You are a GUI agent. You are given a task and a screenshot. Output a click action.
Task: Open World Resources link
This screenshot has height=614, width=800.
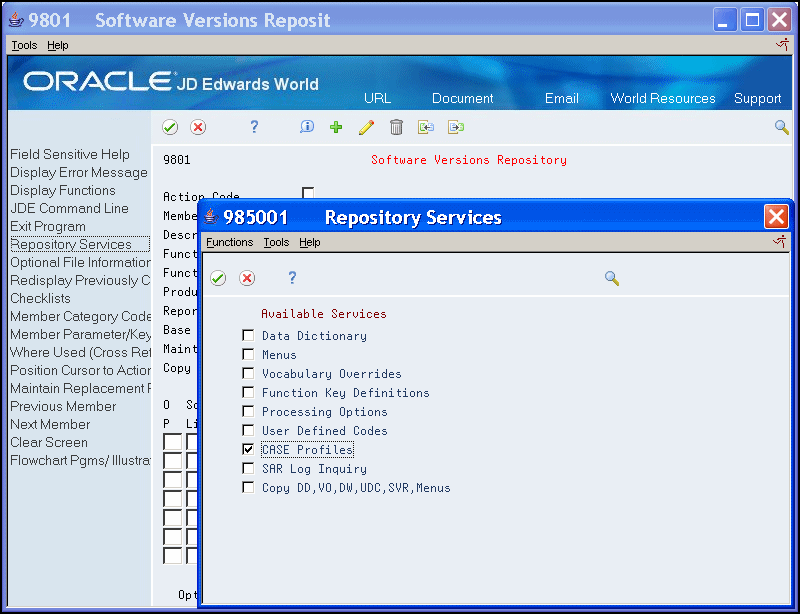[x=663, y=98]
